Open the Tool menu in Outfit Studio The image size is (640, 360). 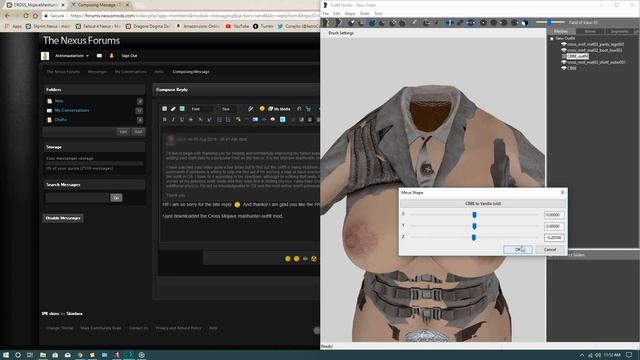378,13
